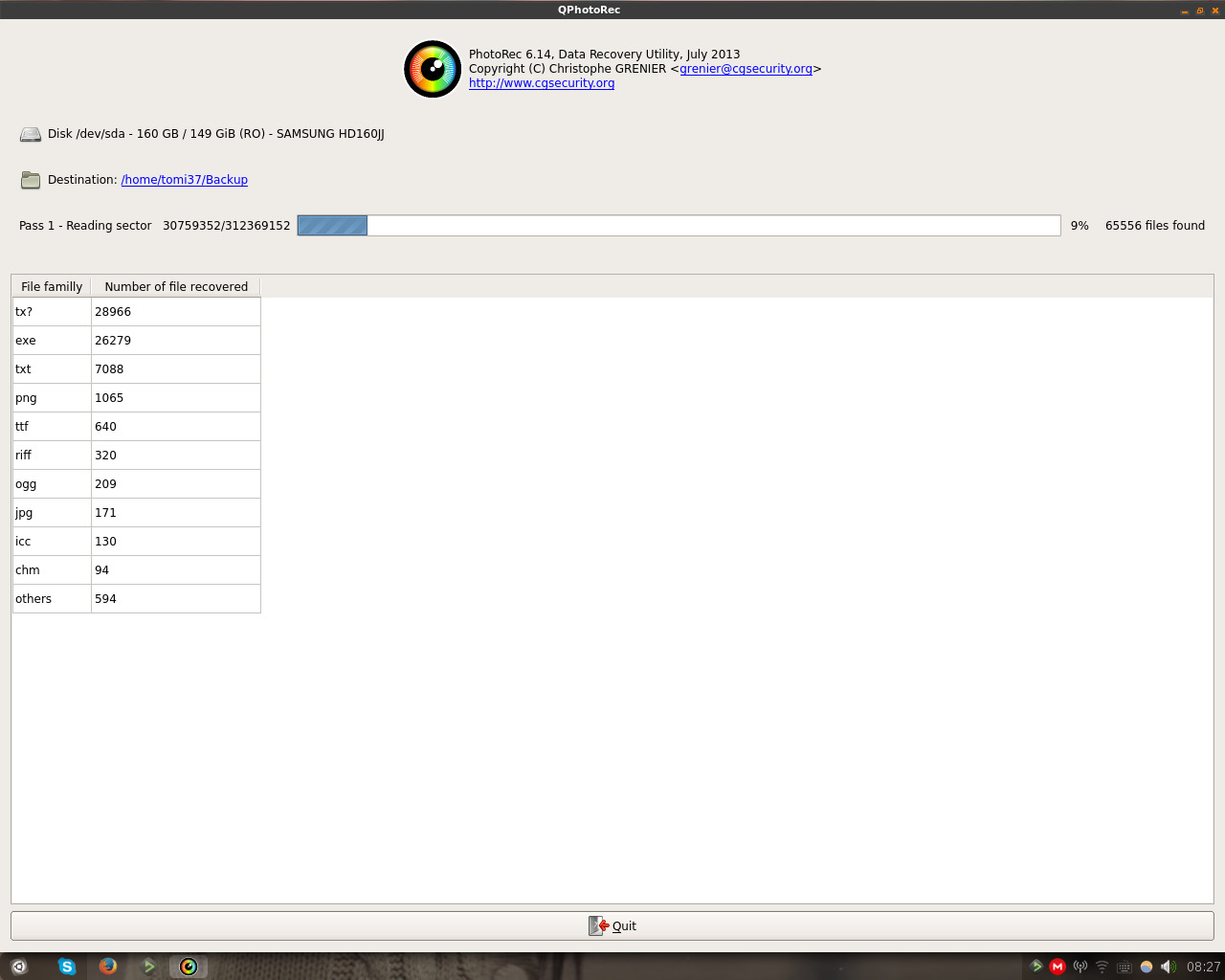Click the 7088 recovered count cell
This screenshot has height=980, width=1225.
[176, 369]
